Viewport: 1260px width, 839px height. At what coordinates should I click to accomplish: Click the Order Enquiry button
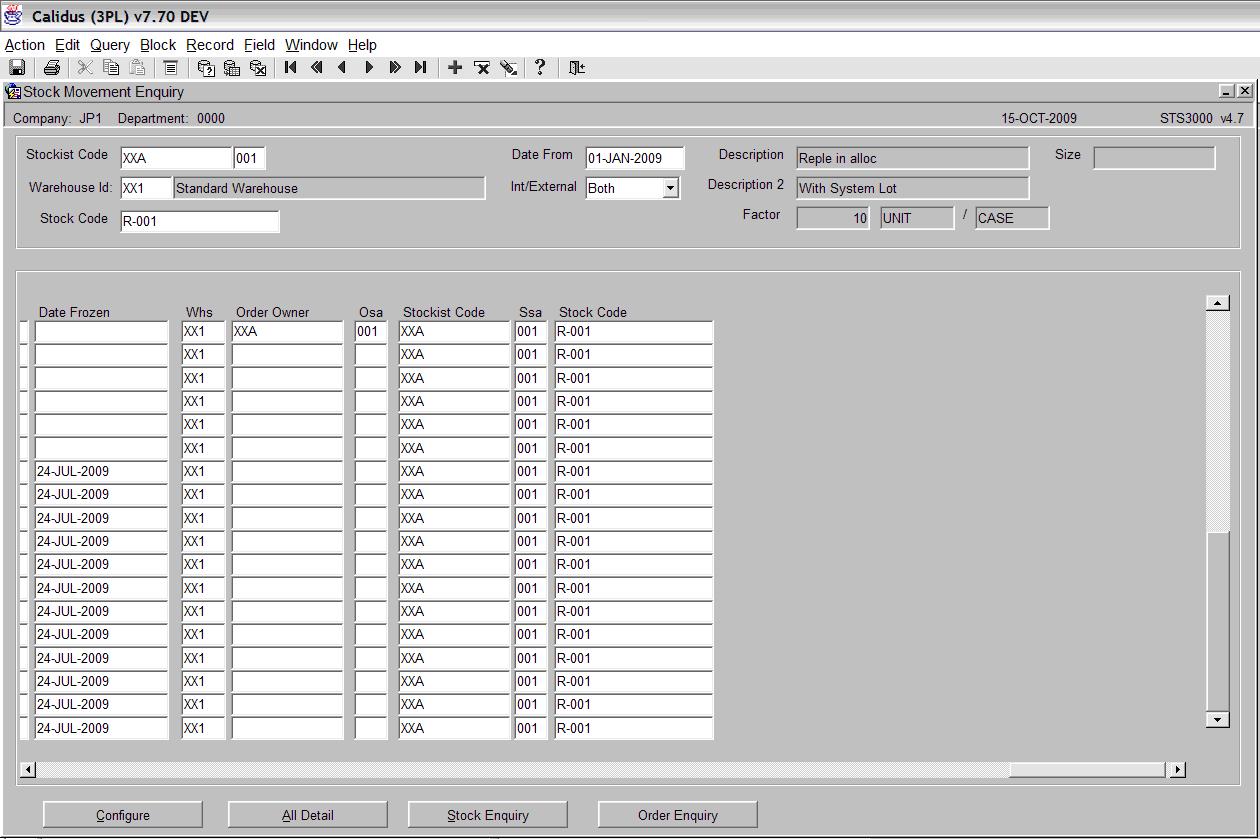pos(678,815)
